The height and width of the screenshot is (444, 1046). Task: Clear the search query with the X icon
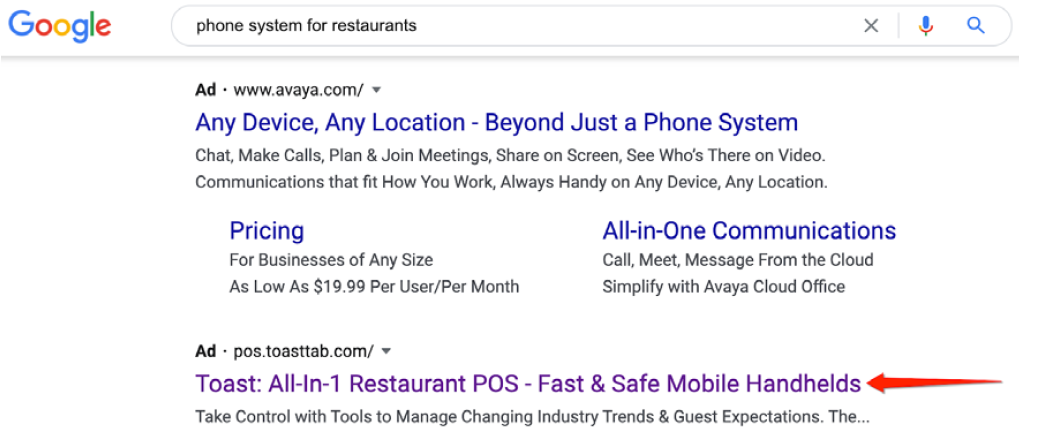coord(871,26)
